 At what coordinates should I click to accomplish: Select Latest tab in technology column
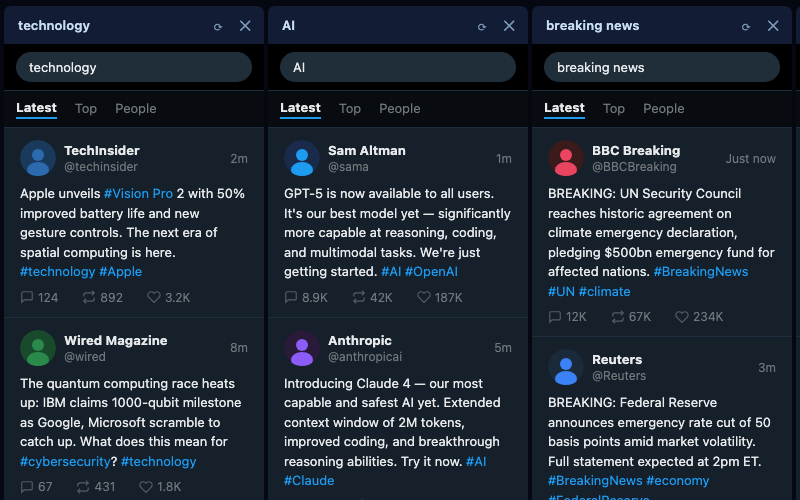click(36, 109)
